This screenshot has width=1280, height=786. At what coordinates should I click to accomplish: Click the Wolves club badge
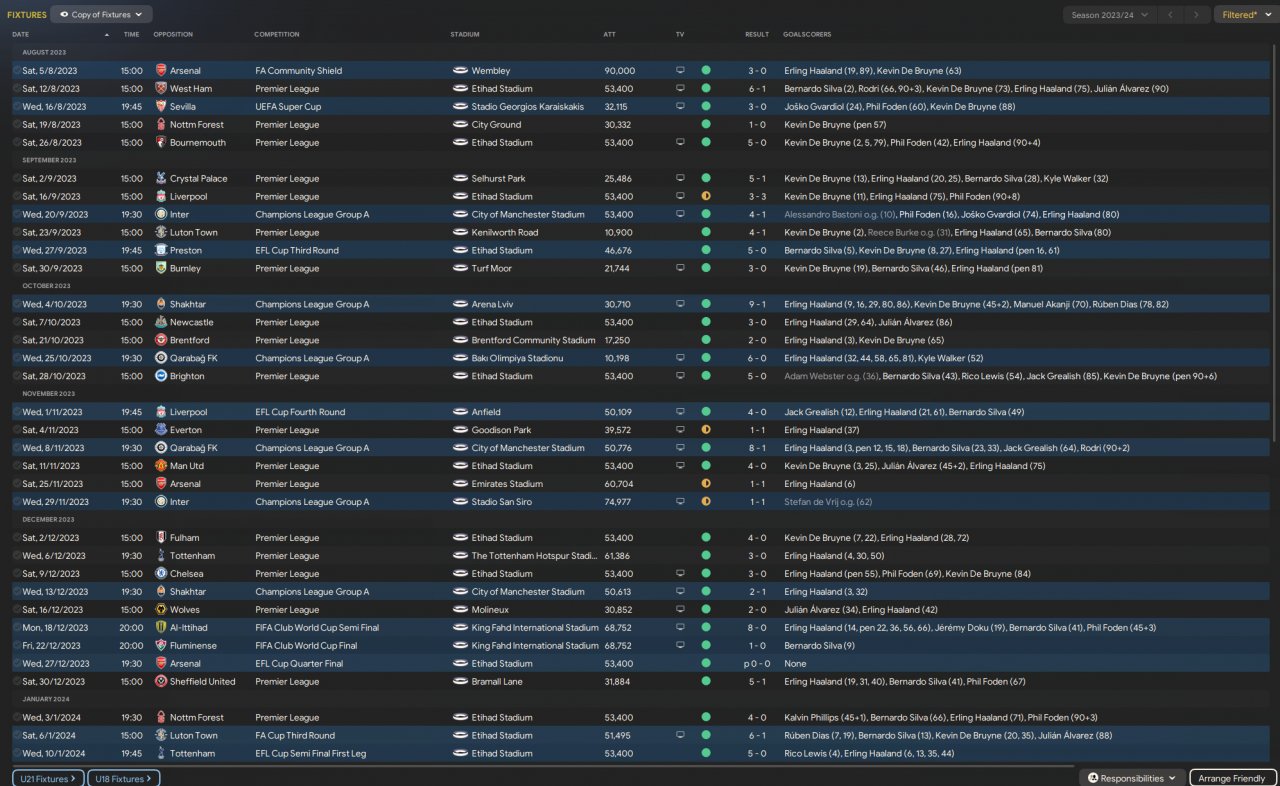click(161, 610)
